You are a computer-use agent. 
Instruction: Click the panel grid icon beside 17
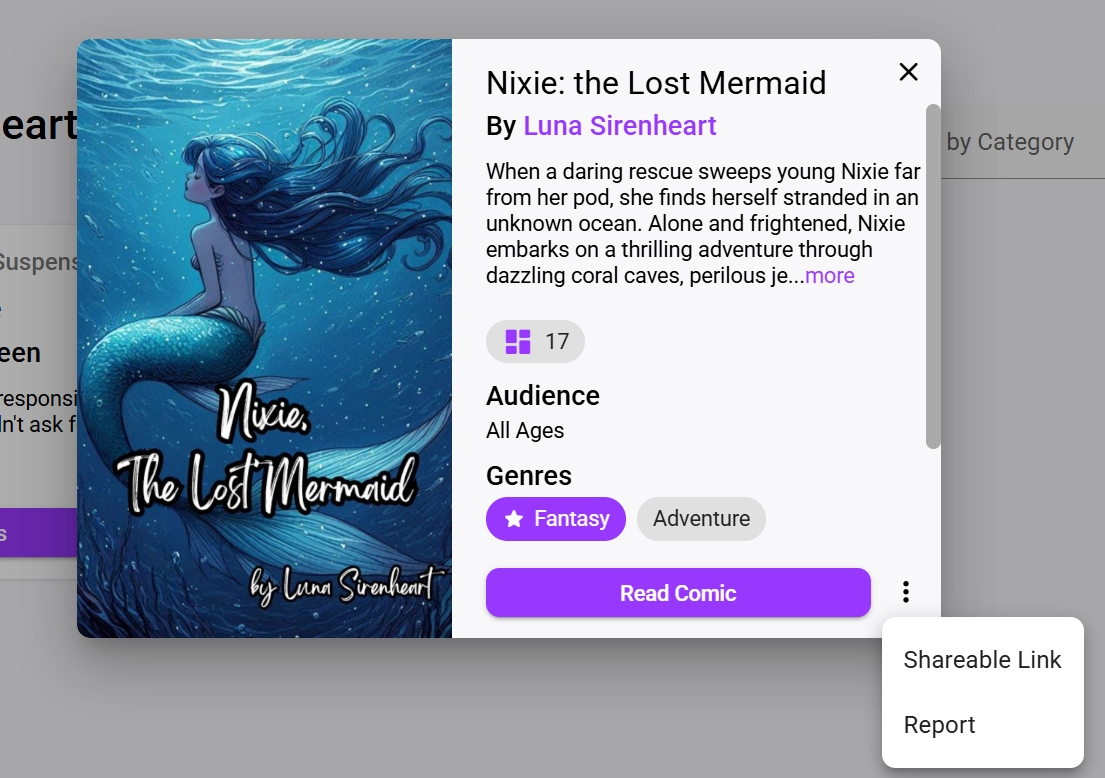518,342
